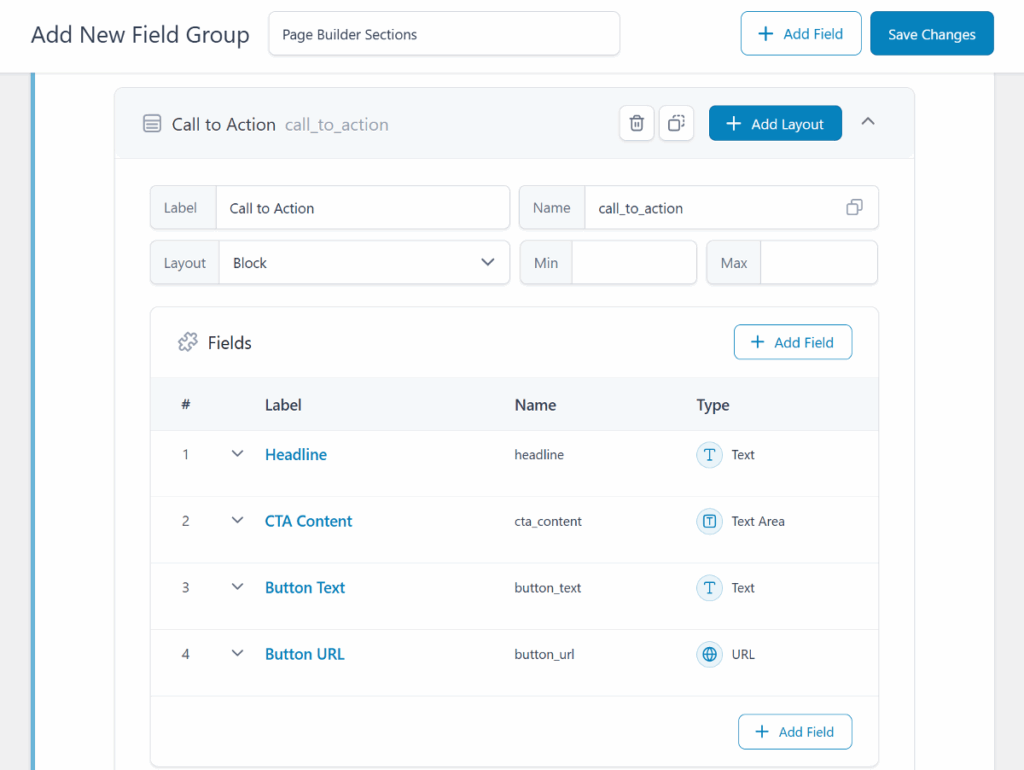
Task: Open the Button Text field link
Action: tap(305, 588)
